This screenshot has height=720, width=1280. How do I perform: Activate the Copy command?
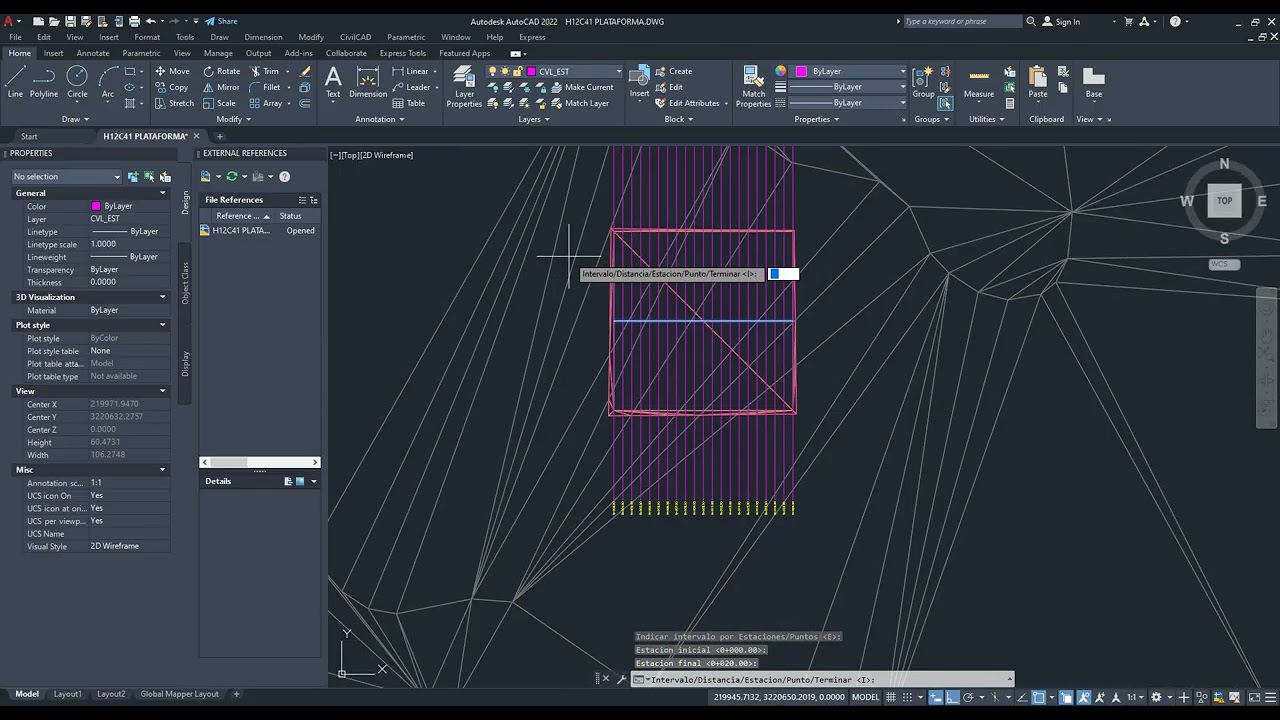[172, 87]
